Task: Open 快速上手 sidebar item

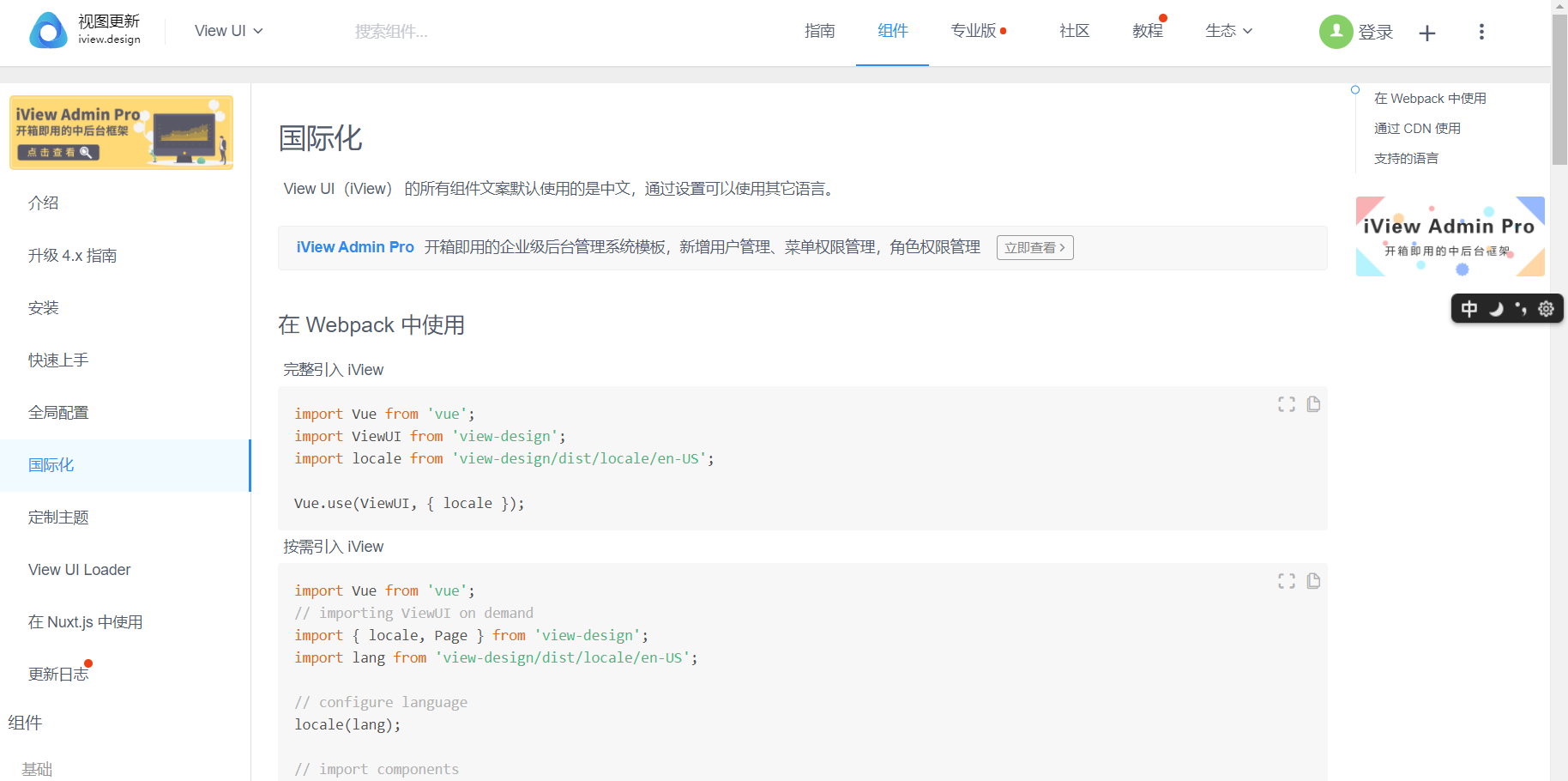Action: tap(125, 360)
